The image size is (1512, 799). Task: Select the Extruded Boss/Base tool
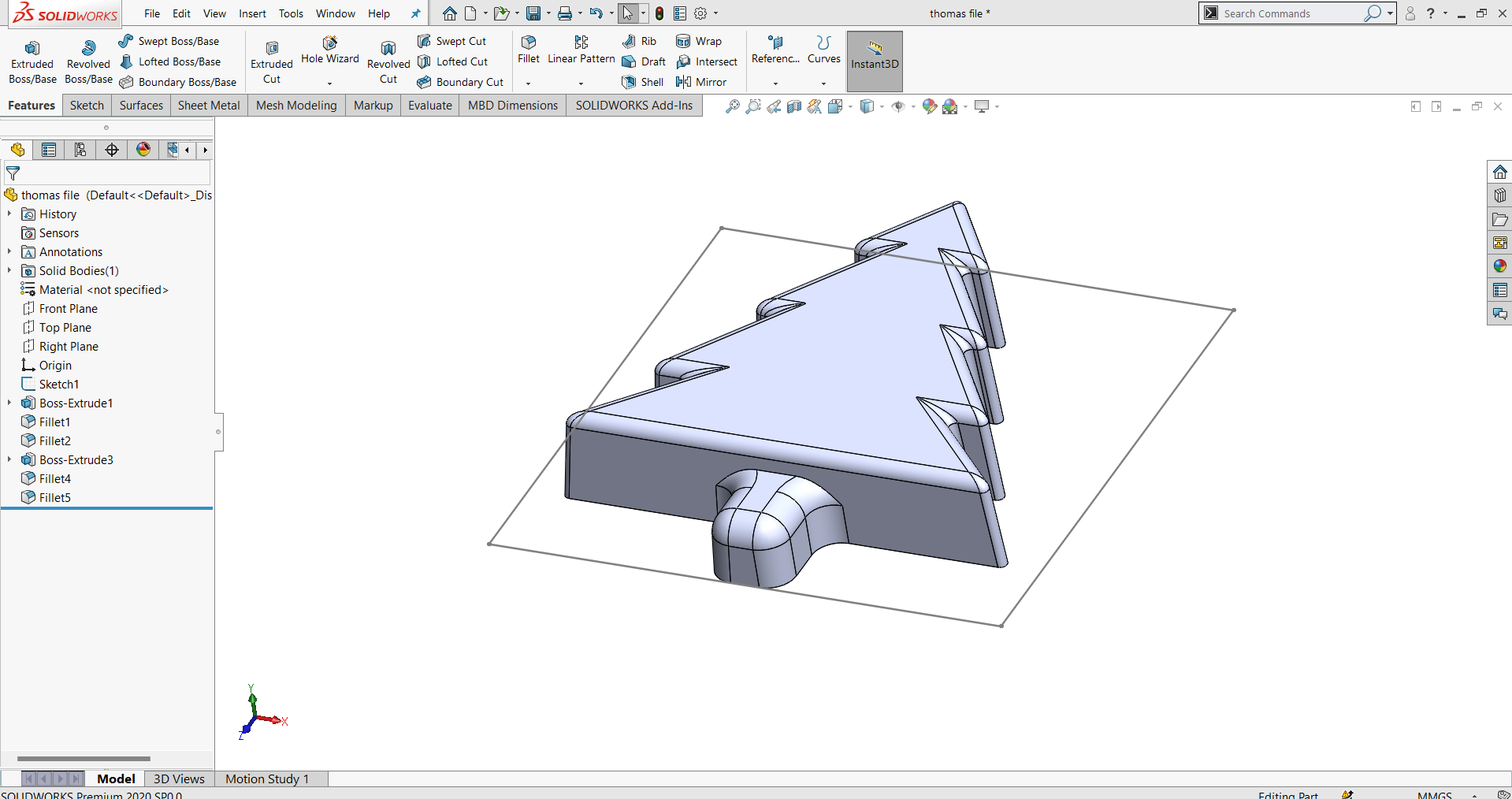point(32,61)
